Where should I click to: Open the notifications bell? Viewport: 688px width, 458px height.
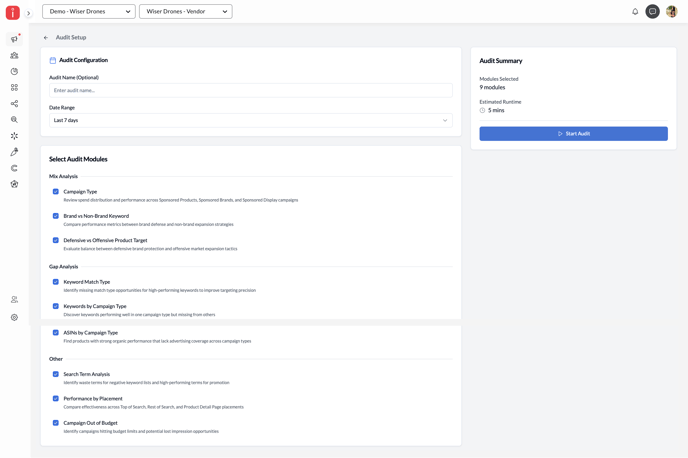pos(635,12)
